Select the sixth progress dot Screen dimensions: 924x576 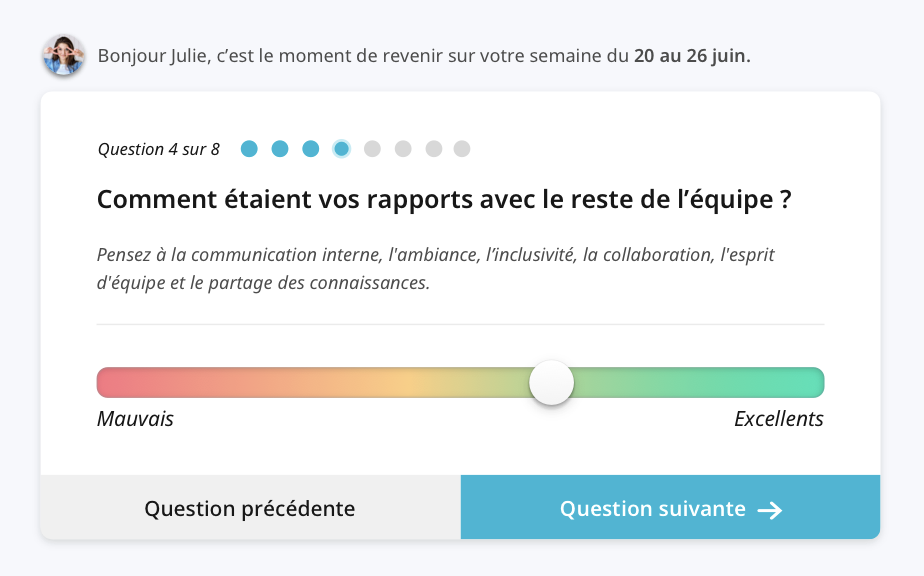(403, 149)
